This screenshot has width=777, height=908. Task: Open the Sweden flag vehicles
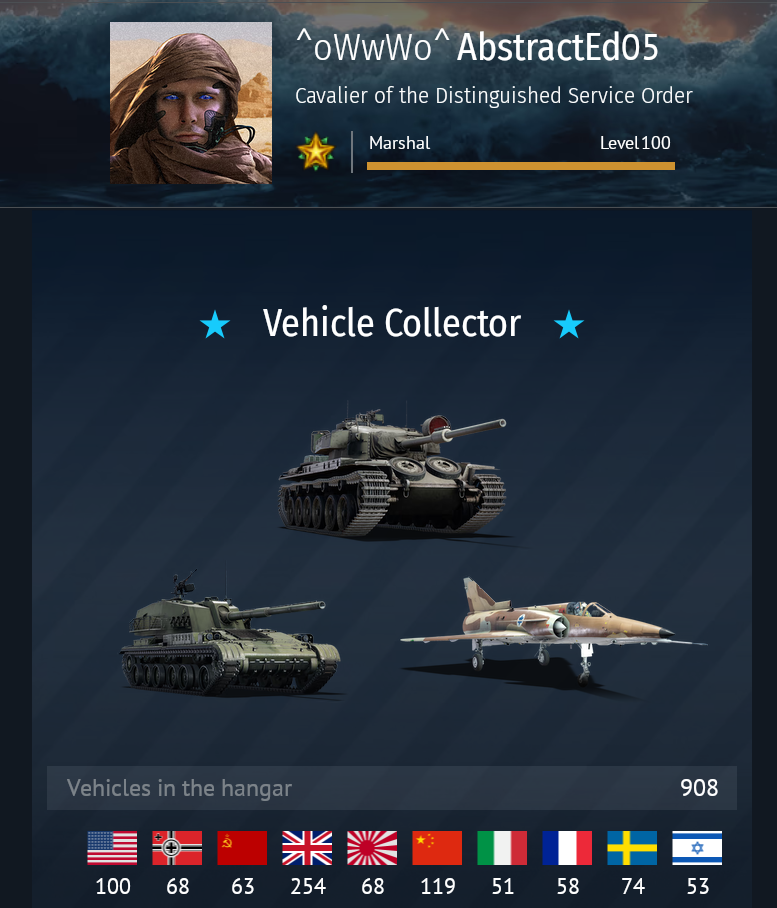(632, 848)
